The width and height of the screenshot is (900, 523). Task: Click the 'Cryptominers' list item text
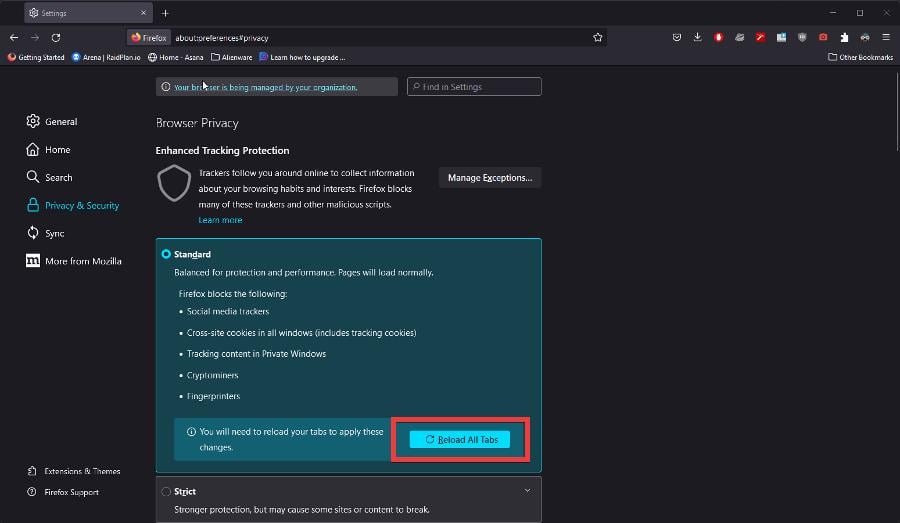click(x=212, y=375)
